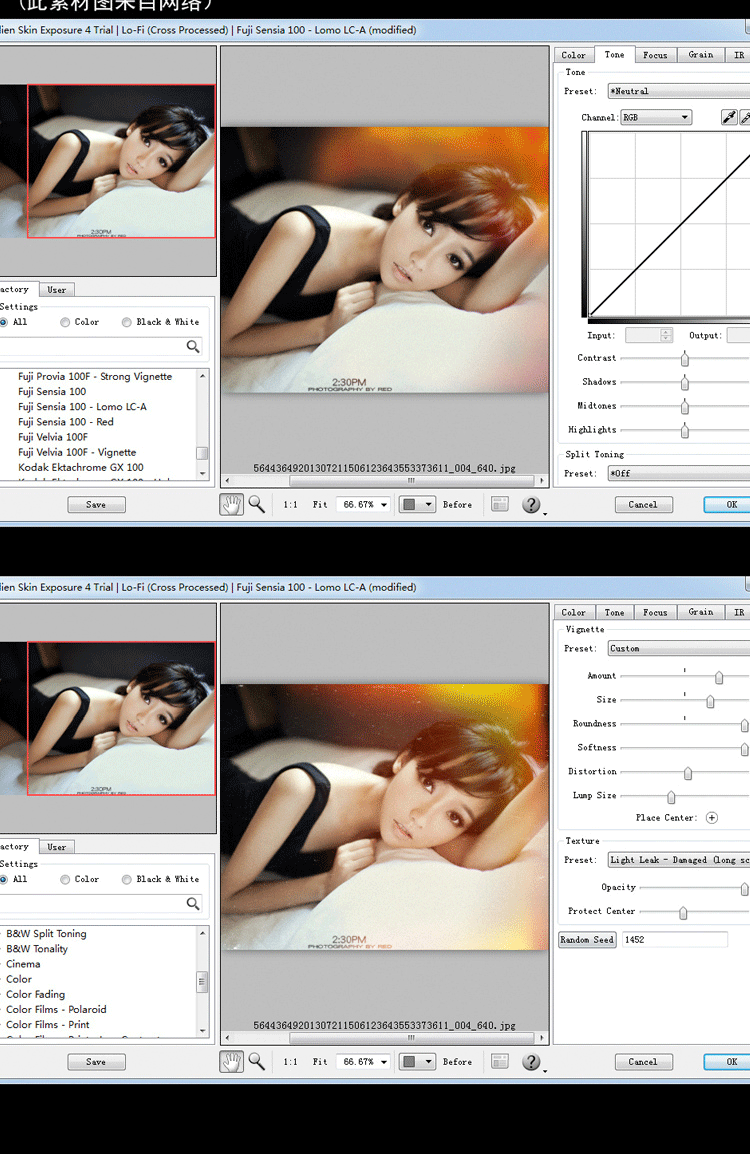Click the navigator thumbnail in the Tone window
This screenshot has height=1154, width=750.
108,161
